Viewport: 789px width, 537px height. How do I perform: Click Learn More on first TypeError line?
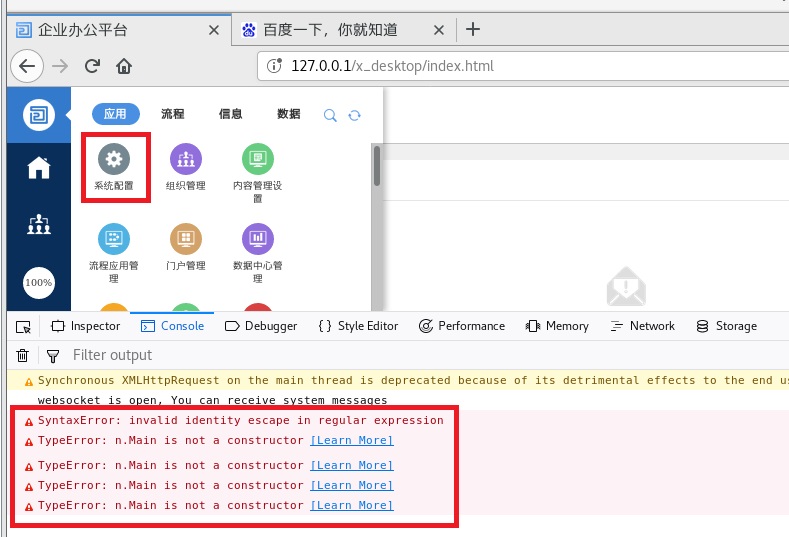(x=352, y=440)
